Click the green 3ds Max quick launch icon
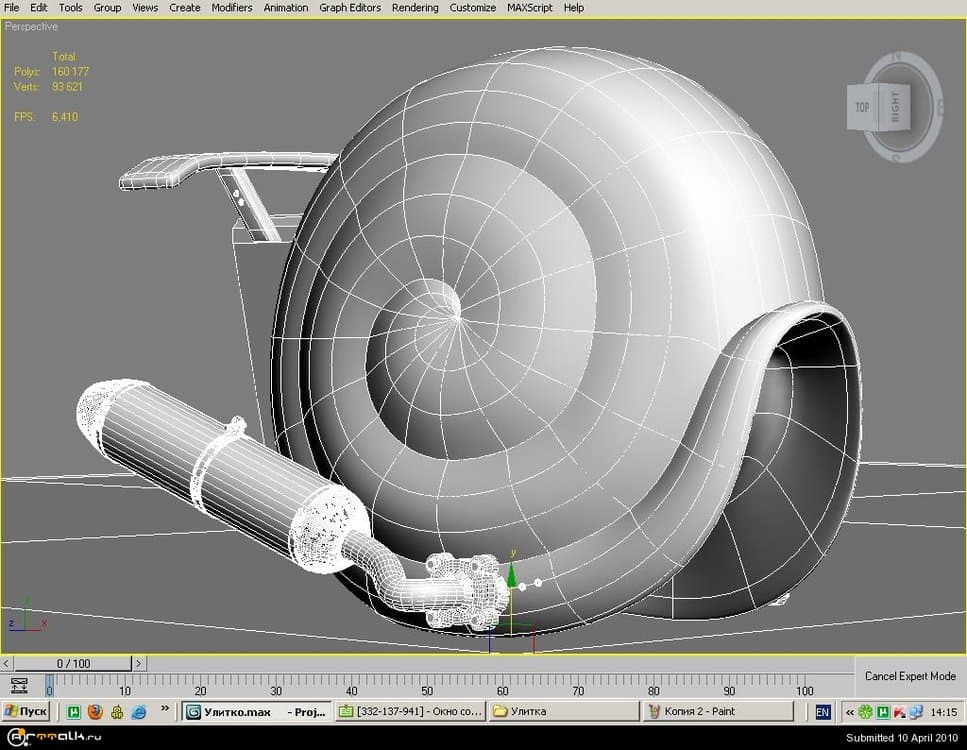Screen dimensions: 967x750 pos(74,712)
